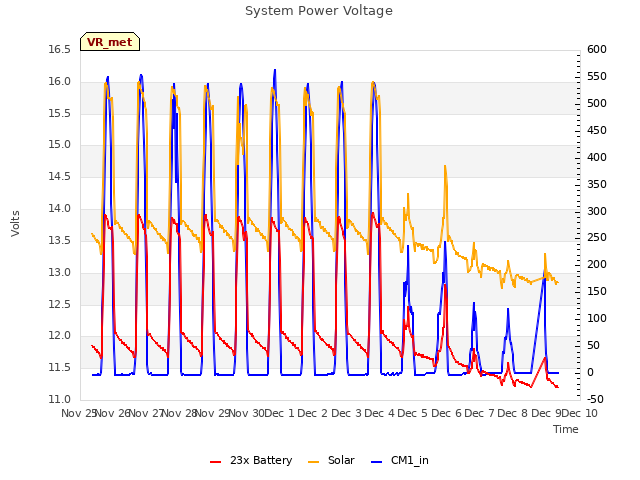Image resolution: width=640 pixels, height=480 pixels.
Task: Click the 16.0 left axis tick label
Action: (x=59, y=82)
